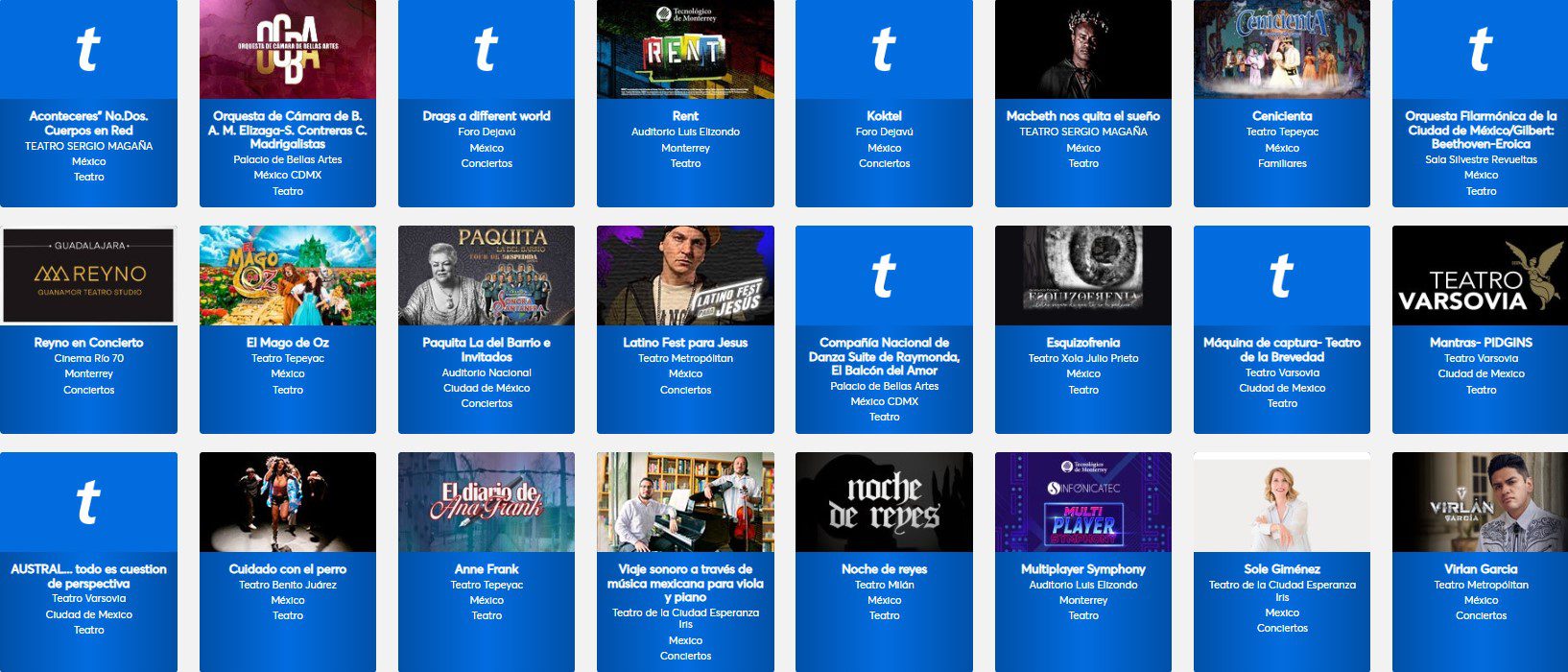Open the Reyno Guadalajara poster image
Screen dimensions: 1568x672
pyautogui.click(x=88, y=276)
